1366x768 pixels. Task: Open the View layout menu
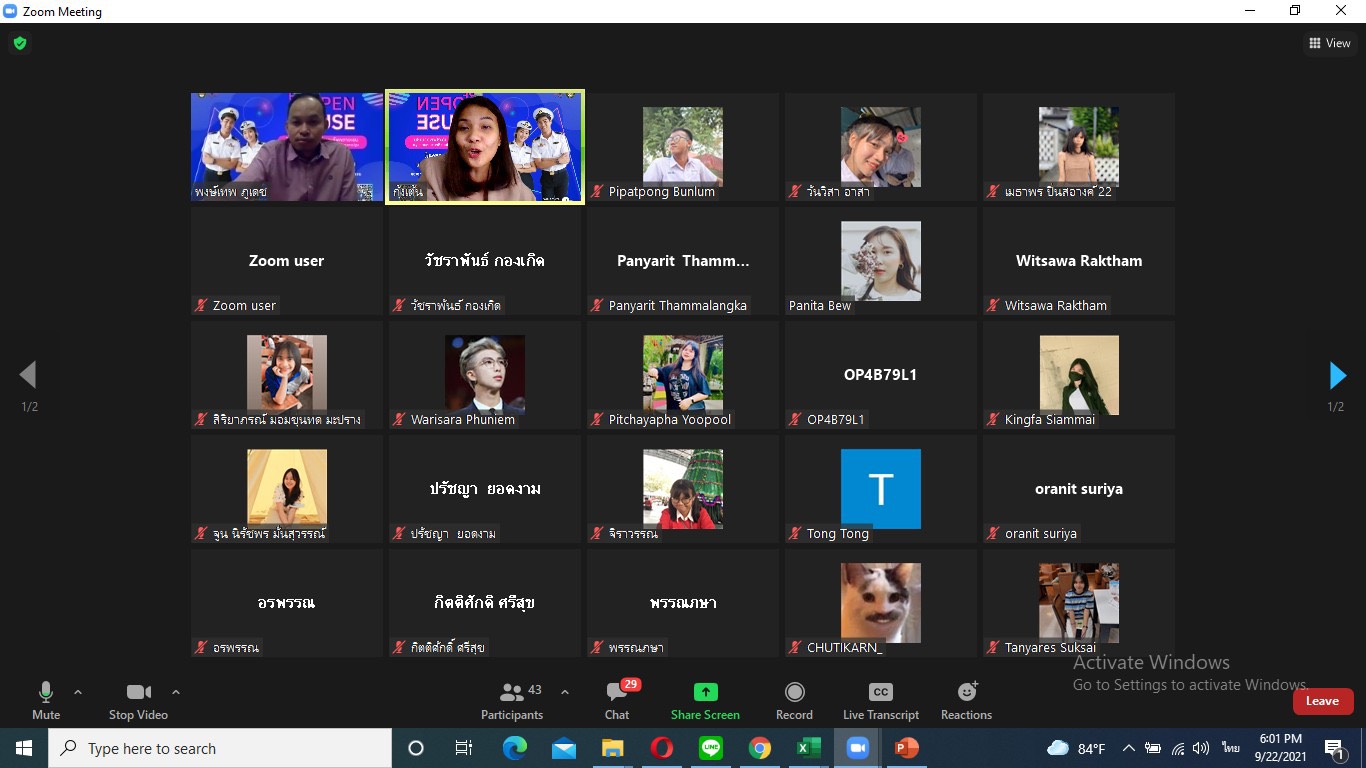(1330, 43)
